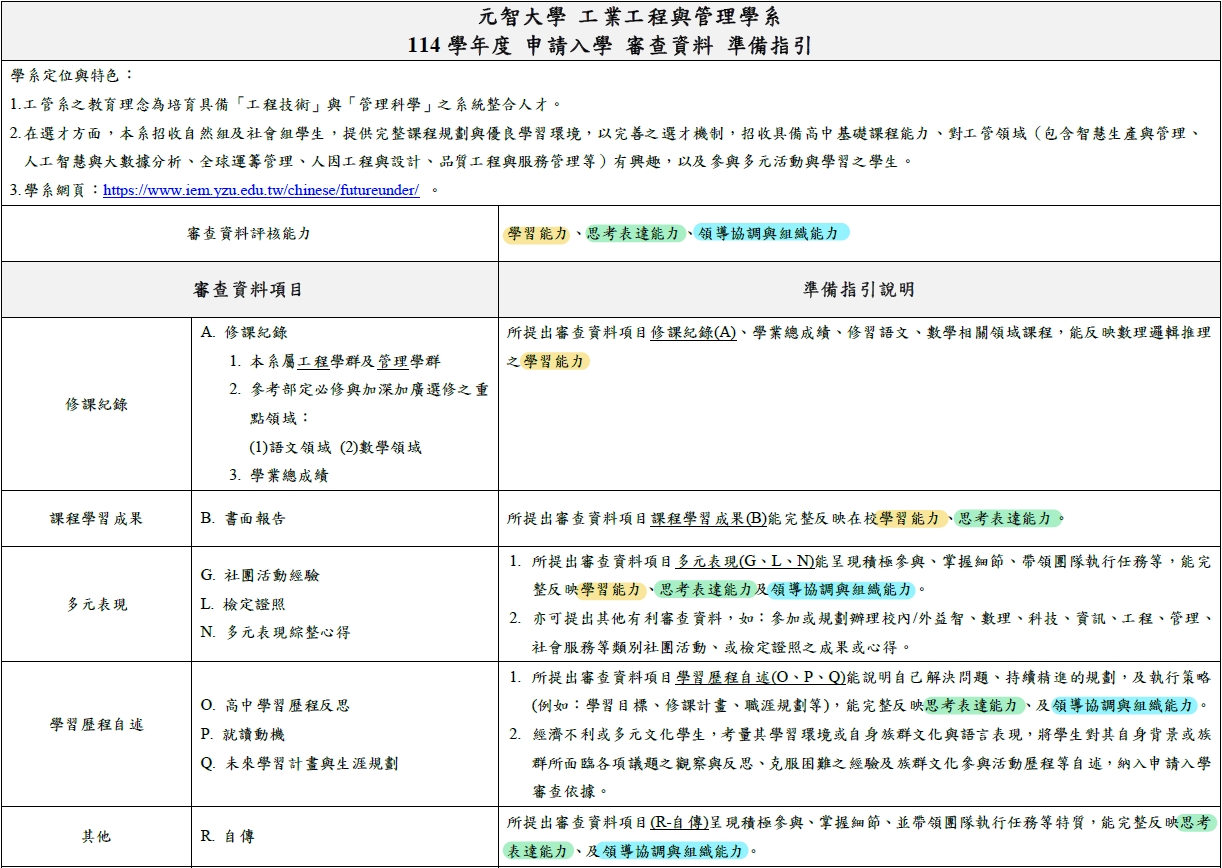Click the '準備指引說明' column header
This screenshot has width=1222, height=868.
[x=859, y=290]
